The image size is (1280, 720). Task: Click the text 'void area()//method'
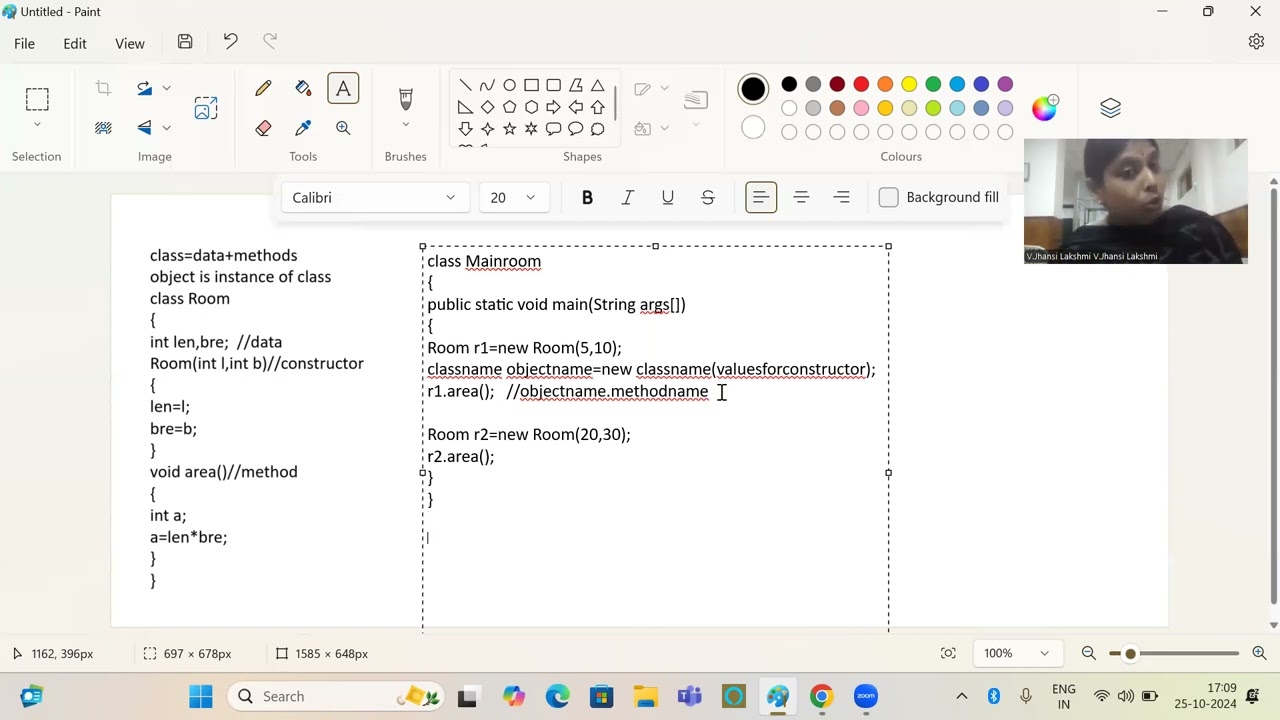[x=223, y=472]
